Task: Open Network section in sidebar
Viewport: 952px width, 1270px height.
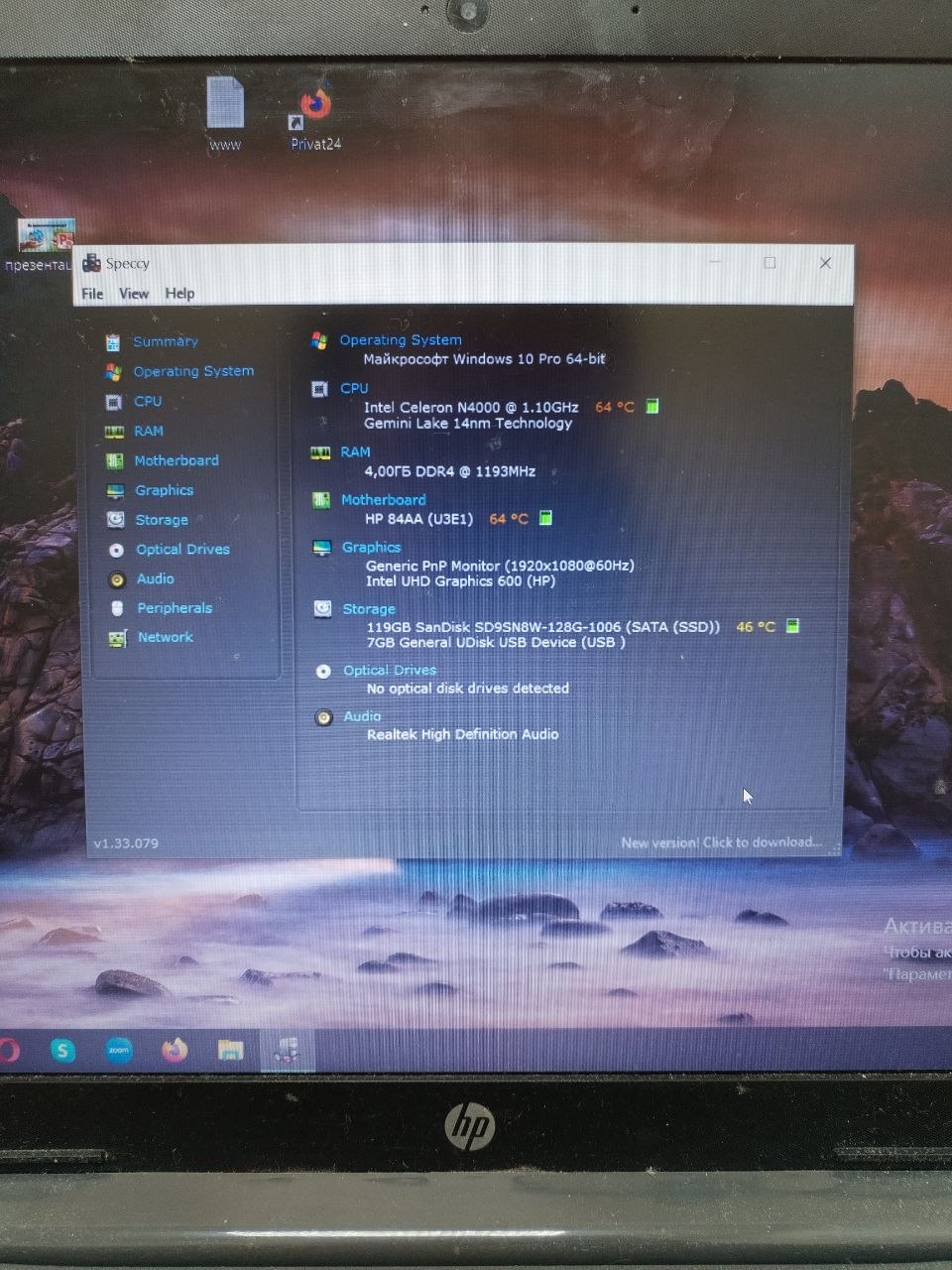Action: pyautogui.click(x=166, y=637)
